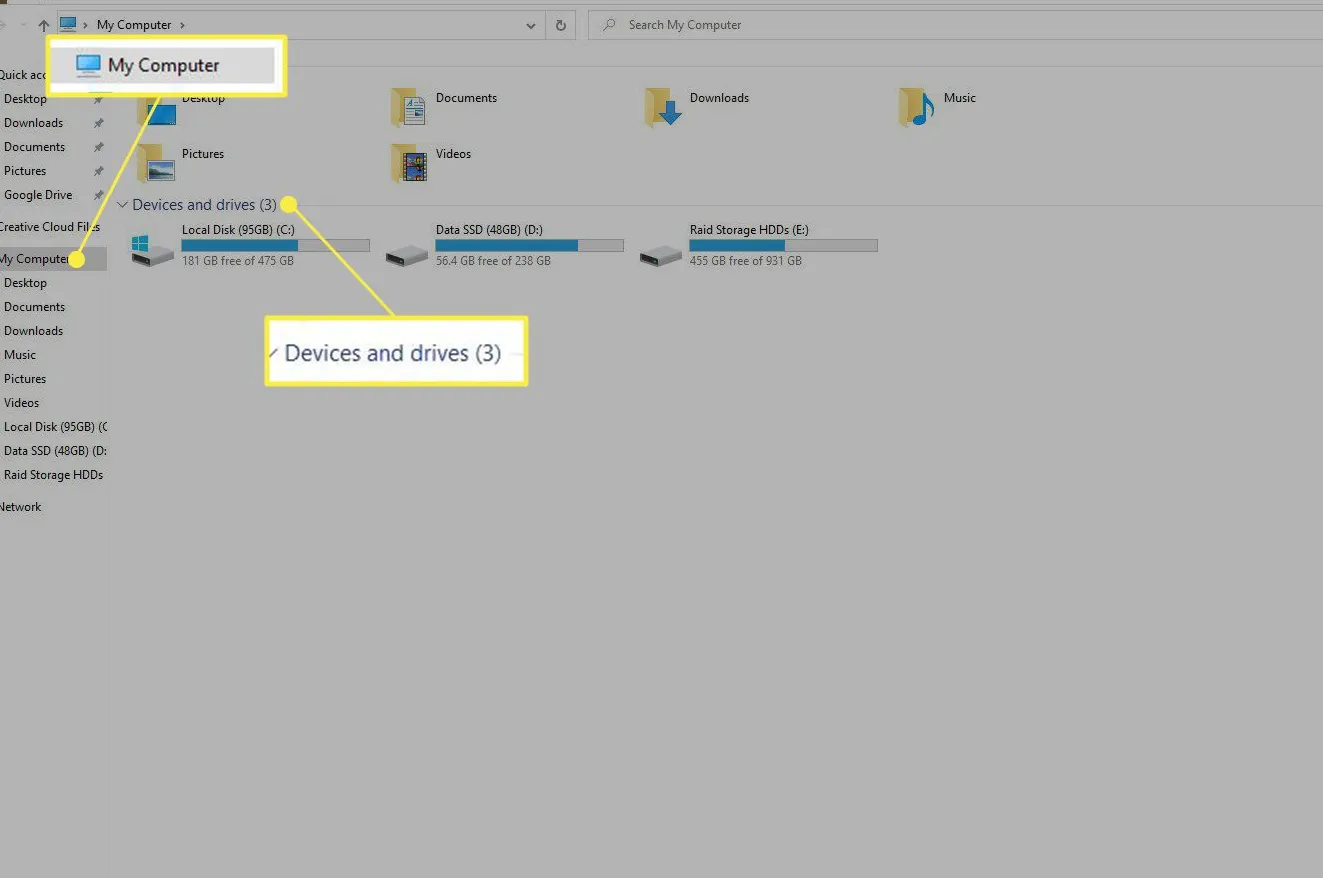
Task: Open the Downloads folder icon
Action: click(x=661, y=106)
